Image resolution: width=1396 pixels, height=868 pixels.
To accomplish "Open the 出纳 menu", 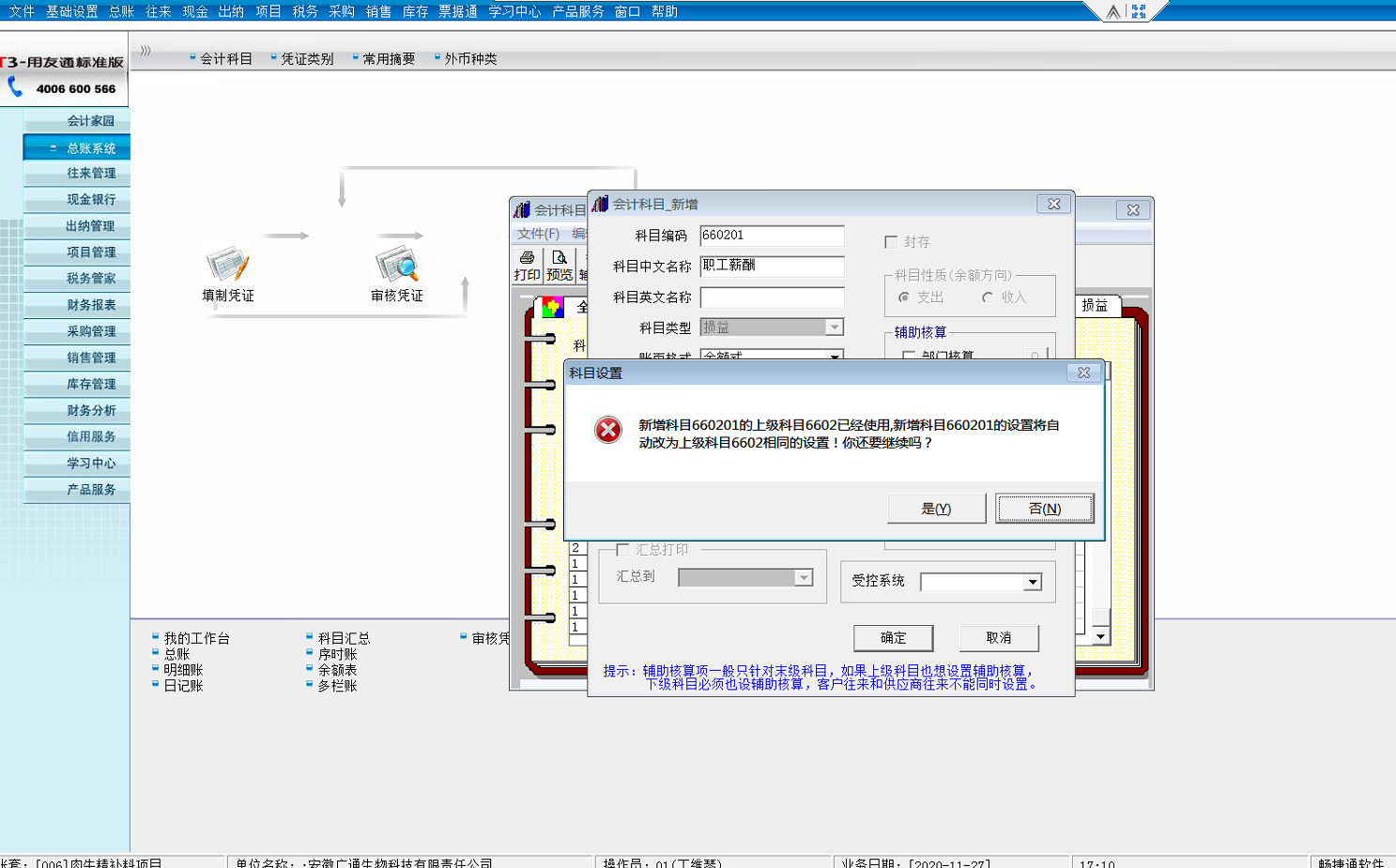I will 231,11.
